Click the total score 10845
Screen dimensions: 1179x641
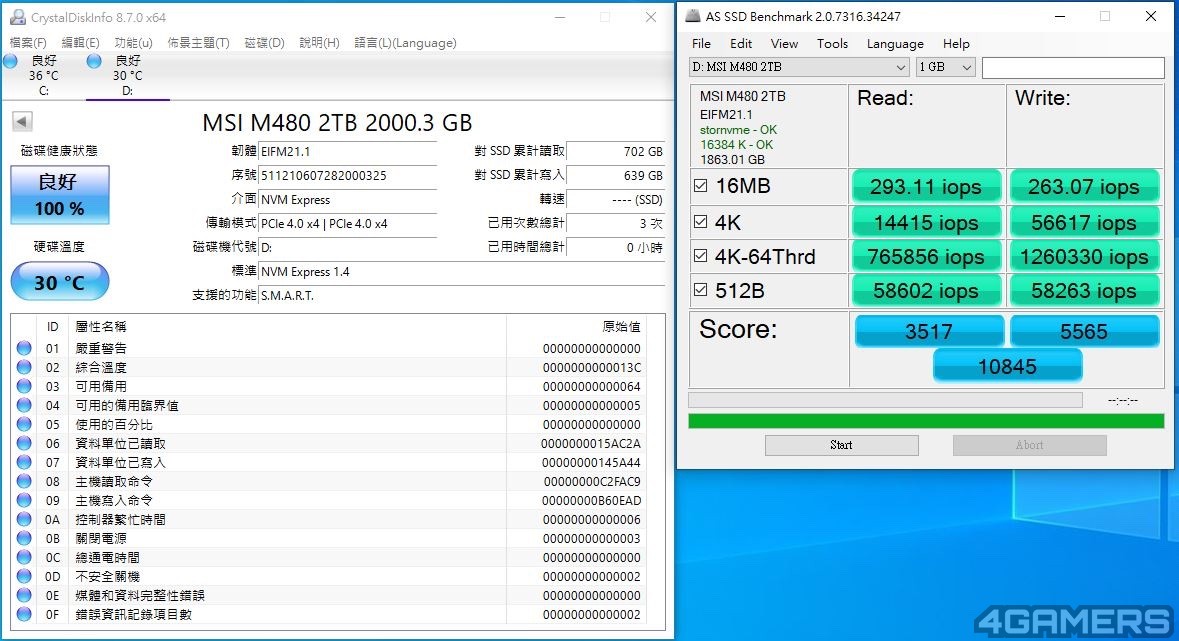[1008, 366]
